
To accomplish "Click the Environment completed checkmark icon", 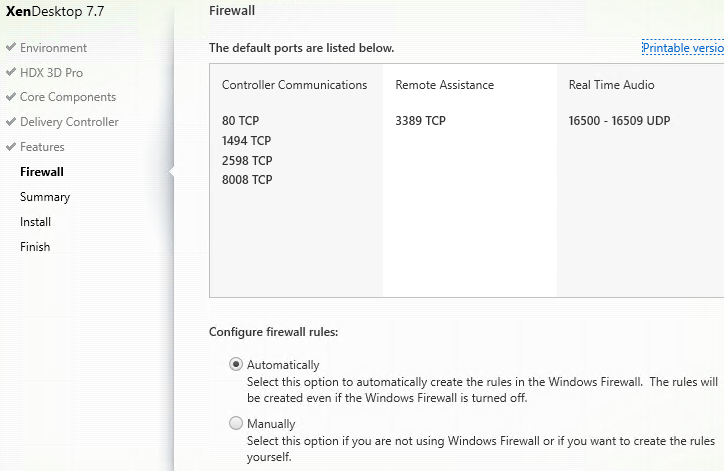I will 11,47.
